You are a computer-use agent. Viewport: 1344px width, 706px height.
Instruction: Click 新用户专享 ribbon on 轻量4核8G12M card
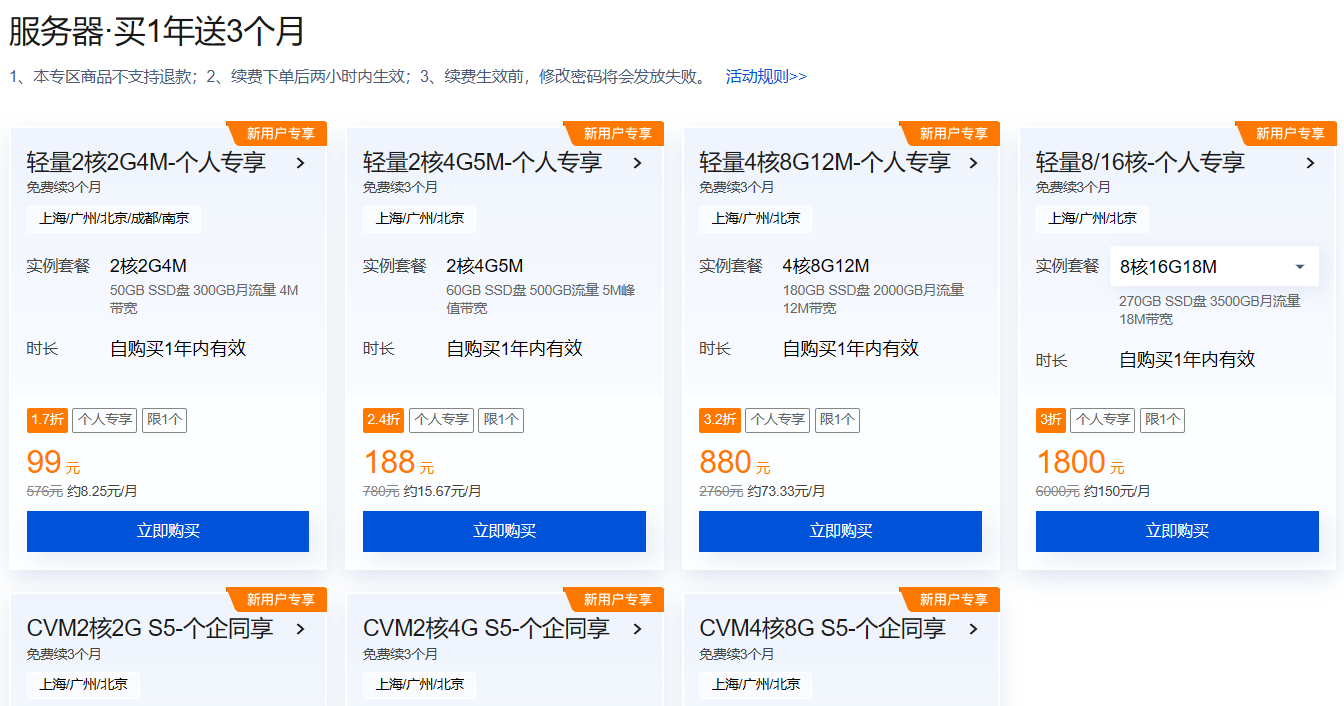click(952, 133)
